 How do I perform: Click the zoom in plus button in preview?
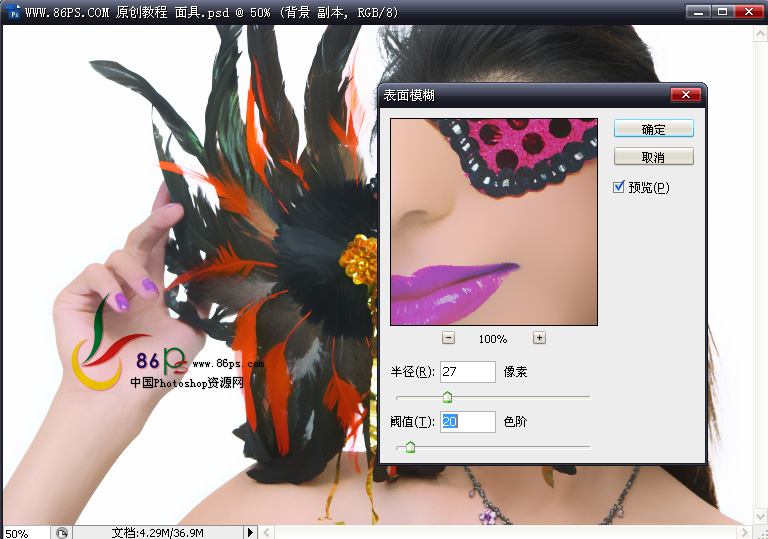[x=539, y=338]
